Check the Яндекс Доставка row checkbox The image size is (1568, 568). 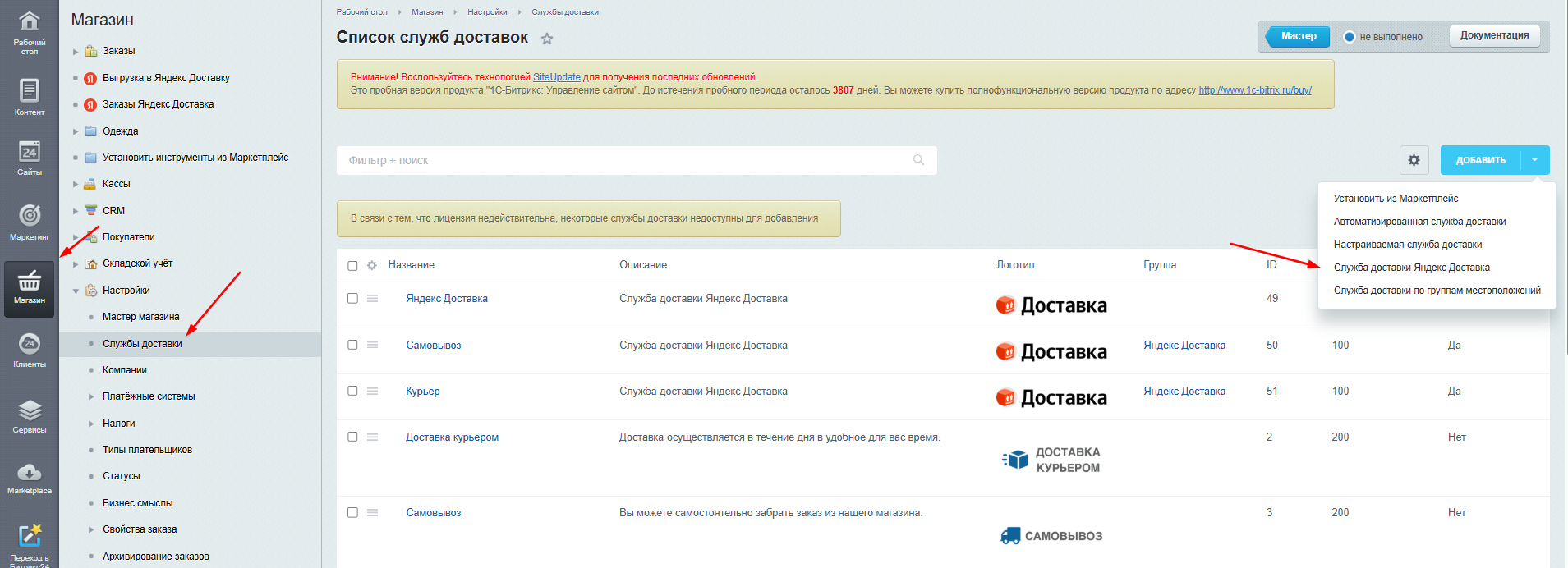point(352,299)
